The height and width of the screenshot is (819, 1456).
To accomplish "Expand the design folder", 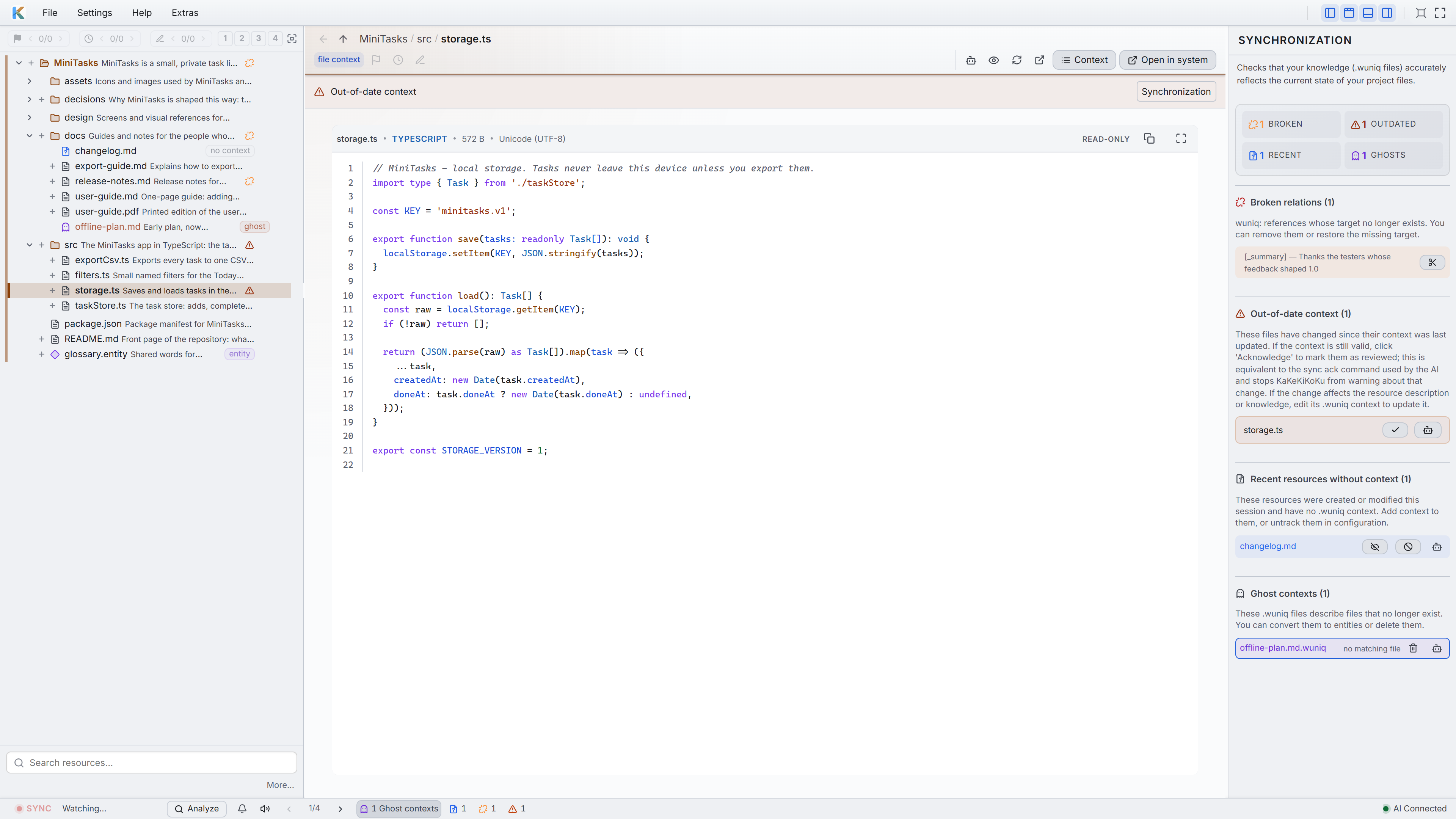I will point(30,118).
